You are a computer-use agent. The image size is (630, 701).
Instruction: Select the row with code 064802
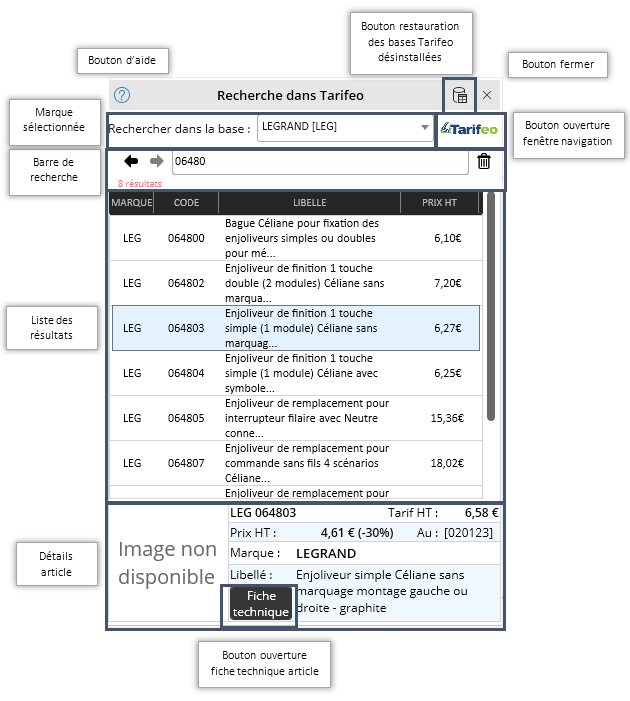(296, 283)
